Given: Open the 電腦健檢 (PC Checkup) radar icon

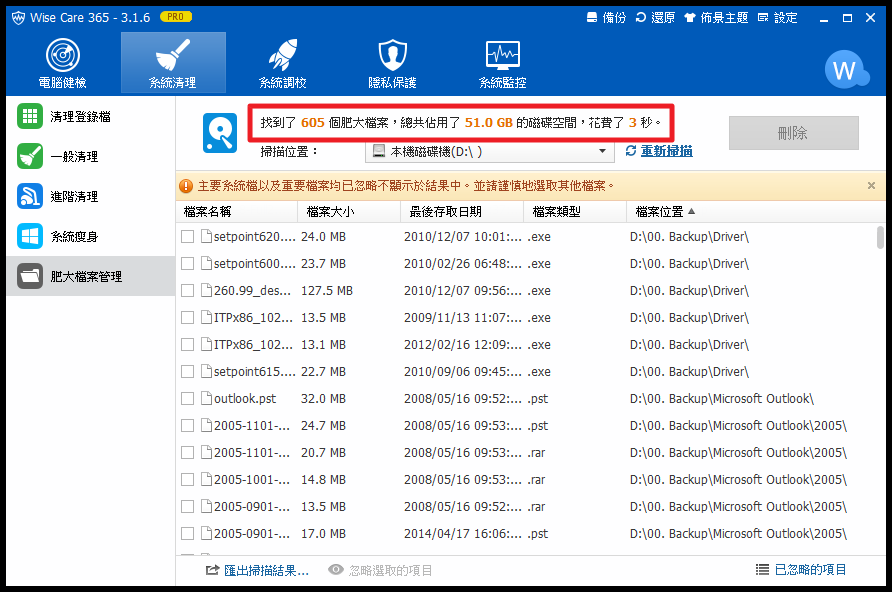Looking at the screenshot, I should click(62, 55).
